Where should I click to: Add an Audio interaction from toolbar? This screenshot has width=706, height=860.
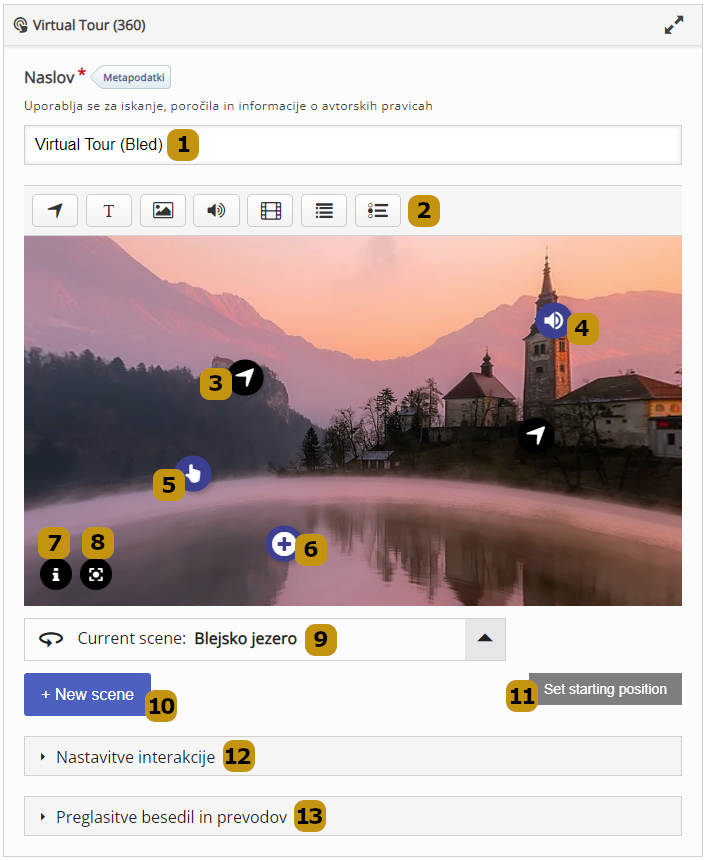coord(216,211)
